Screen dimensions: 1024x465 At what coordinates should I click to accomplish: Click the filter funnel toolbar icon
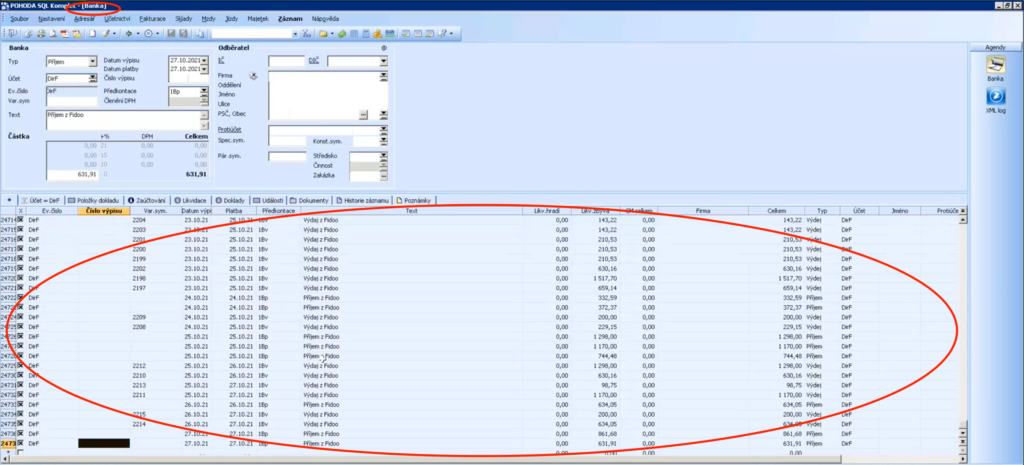(306, 33)
